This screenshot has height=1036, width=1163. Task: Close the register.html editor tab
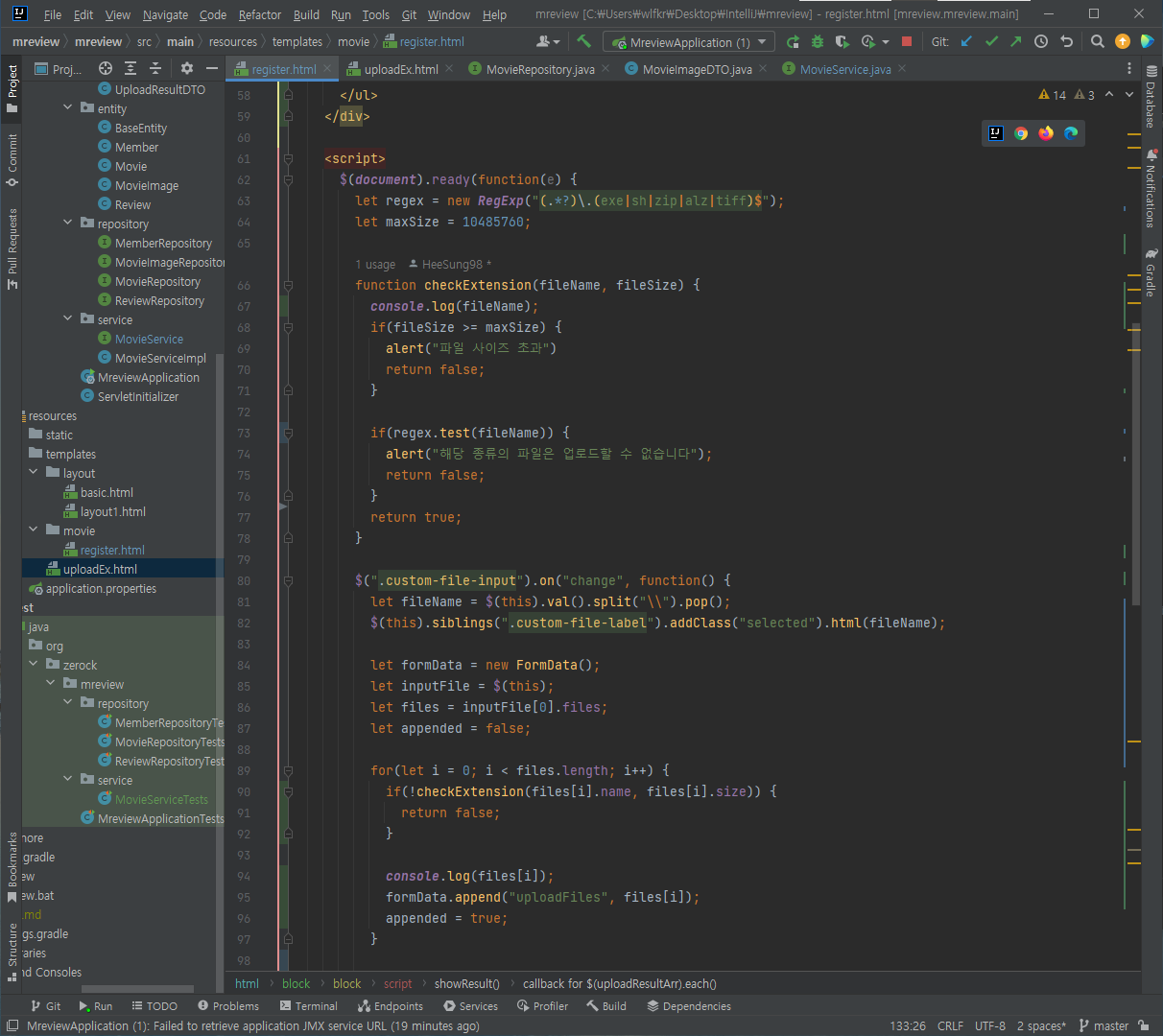pyautogui.click(x=327, y=69)
